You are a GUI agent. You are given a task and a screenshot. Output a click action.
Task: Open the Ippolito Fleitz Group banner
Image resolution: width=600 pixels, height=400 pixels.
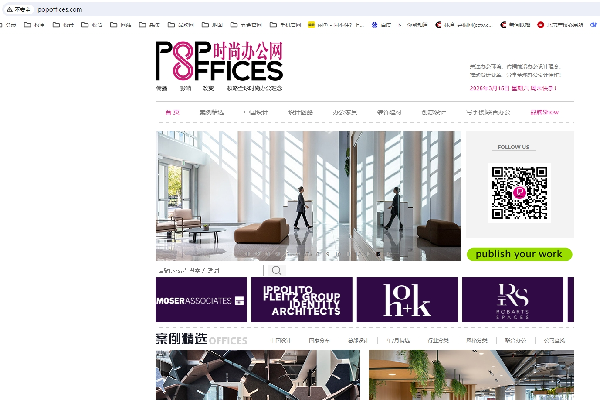302,299
